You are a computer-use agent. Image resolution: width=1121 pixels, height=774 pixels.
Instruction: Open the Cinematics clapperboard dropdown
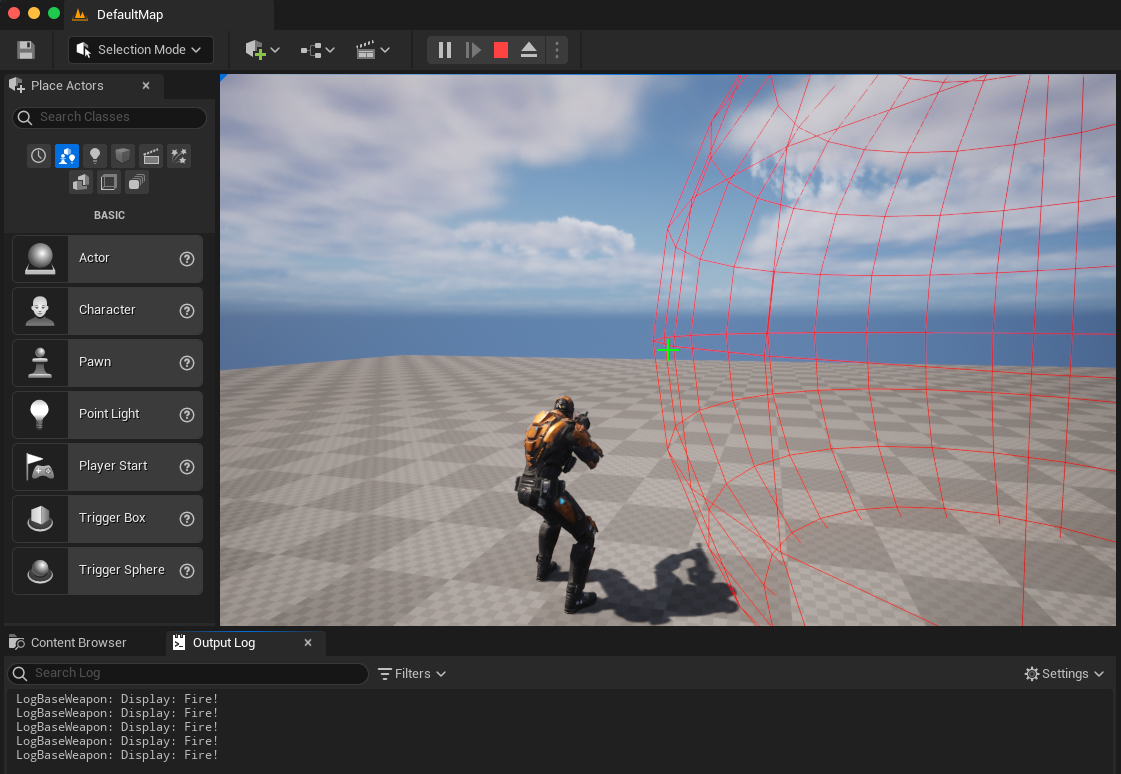(372, 50)
